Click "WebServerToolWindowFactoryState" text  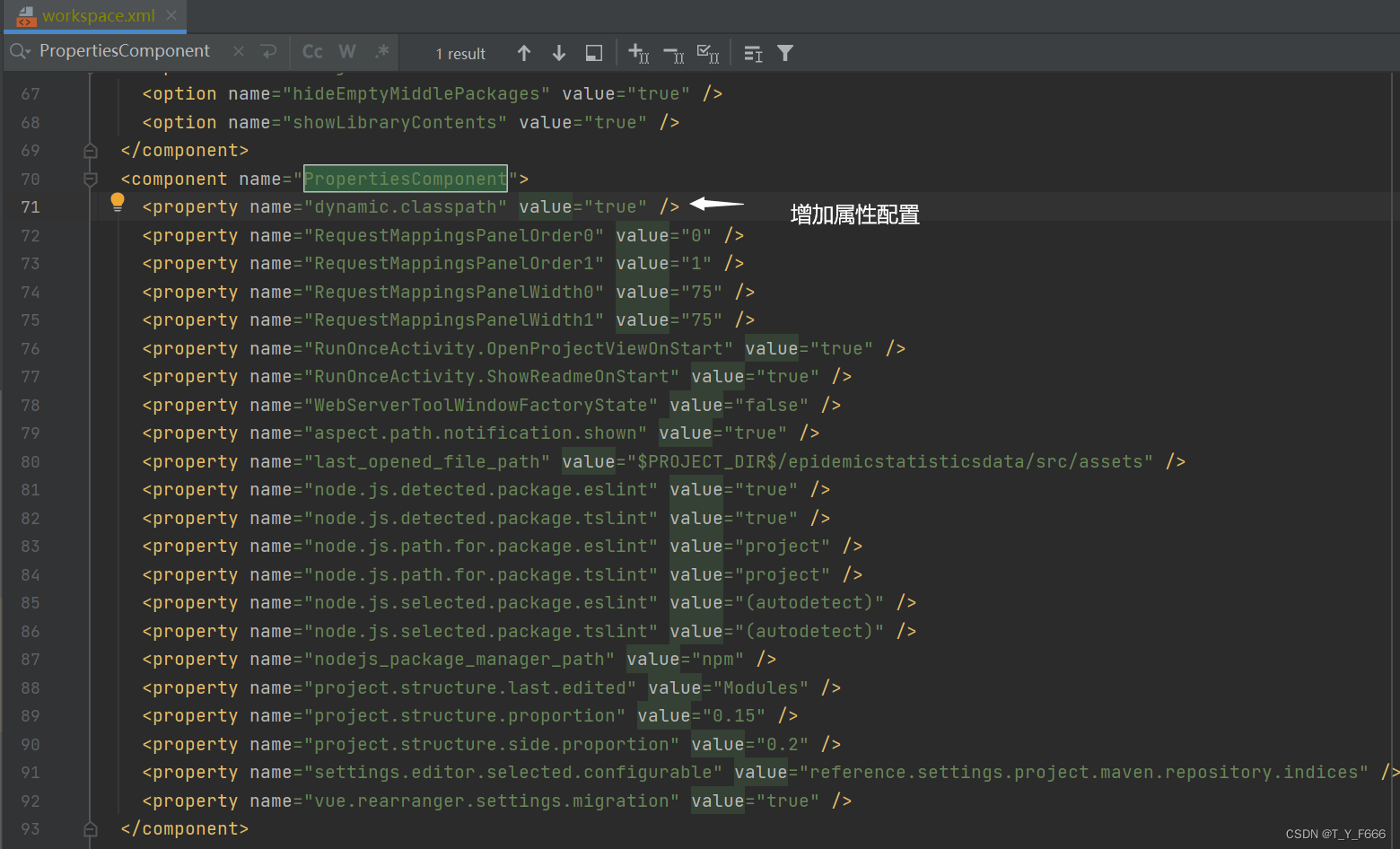[x=481, y=405]
